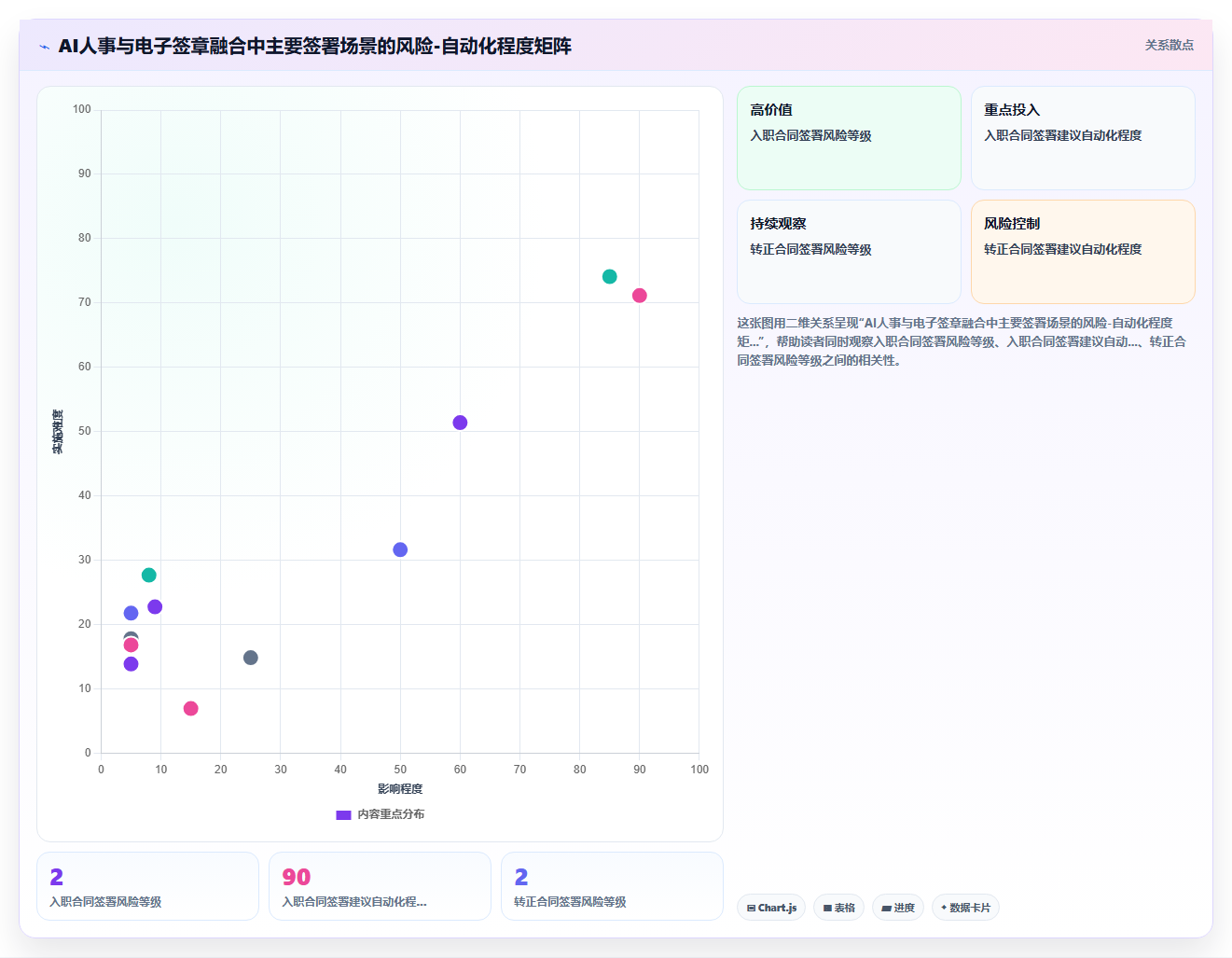The width and height of the screenshot is (1232, 958).
Task: Click the teal data point near 85 impact
Action: tap(610, 276)
